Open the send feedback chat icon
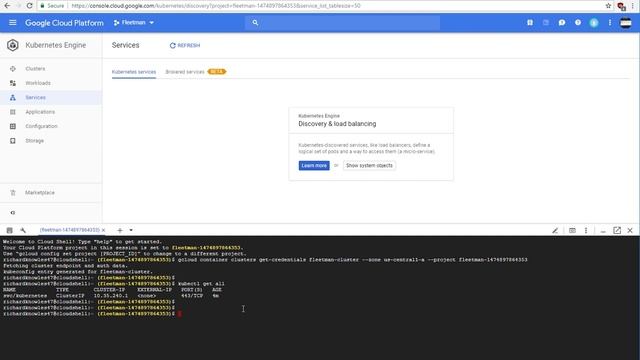 pos(562,22)
